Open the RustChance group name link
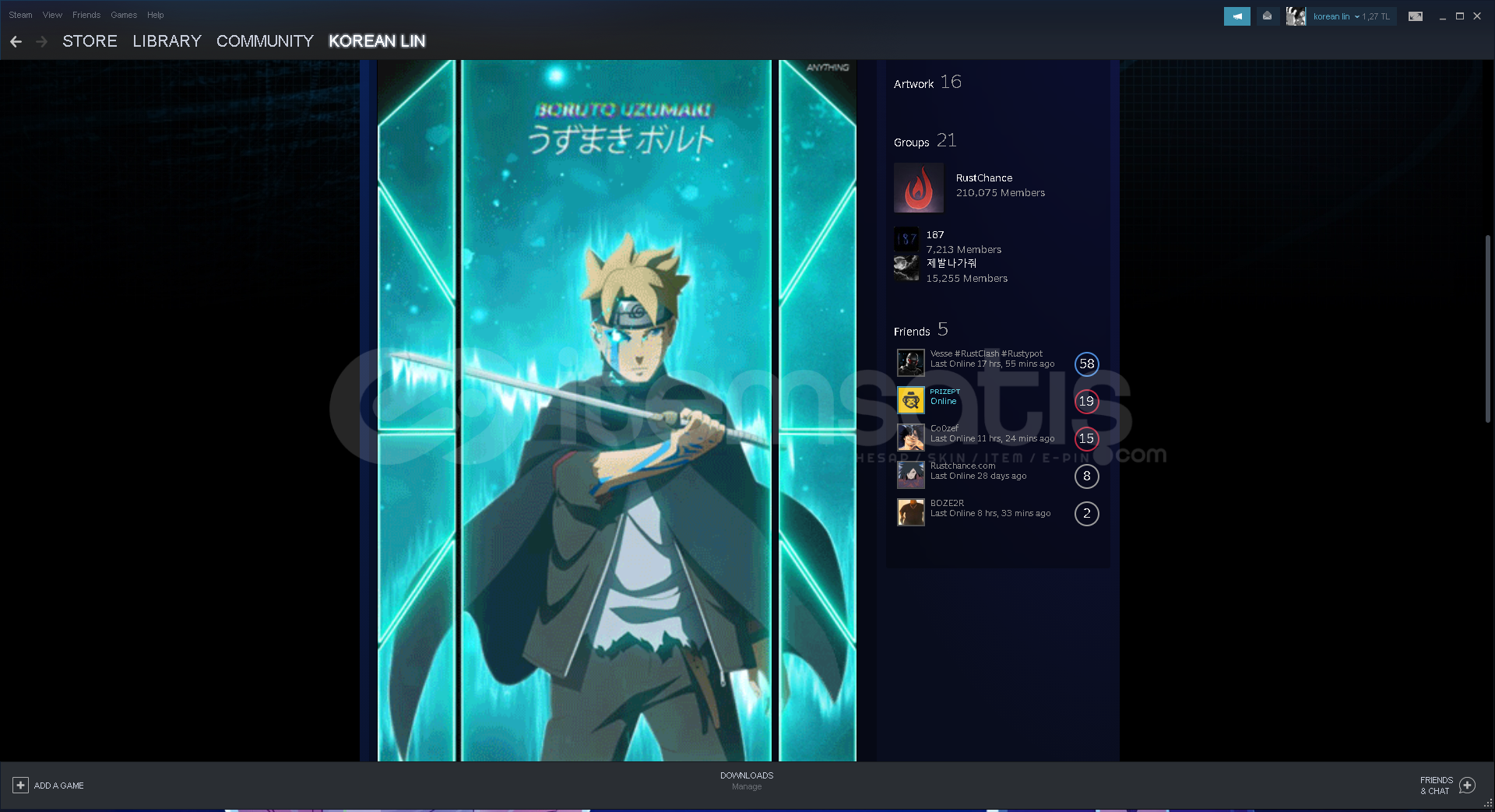 point(984,178)
